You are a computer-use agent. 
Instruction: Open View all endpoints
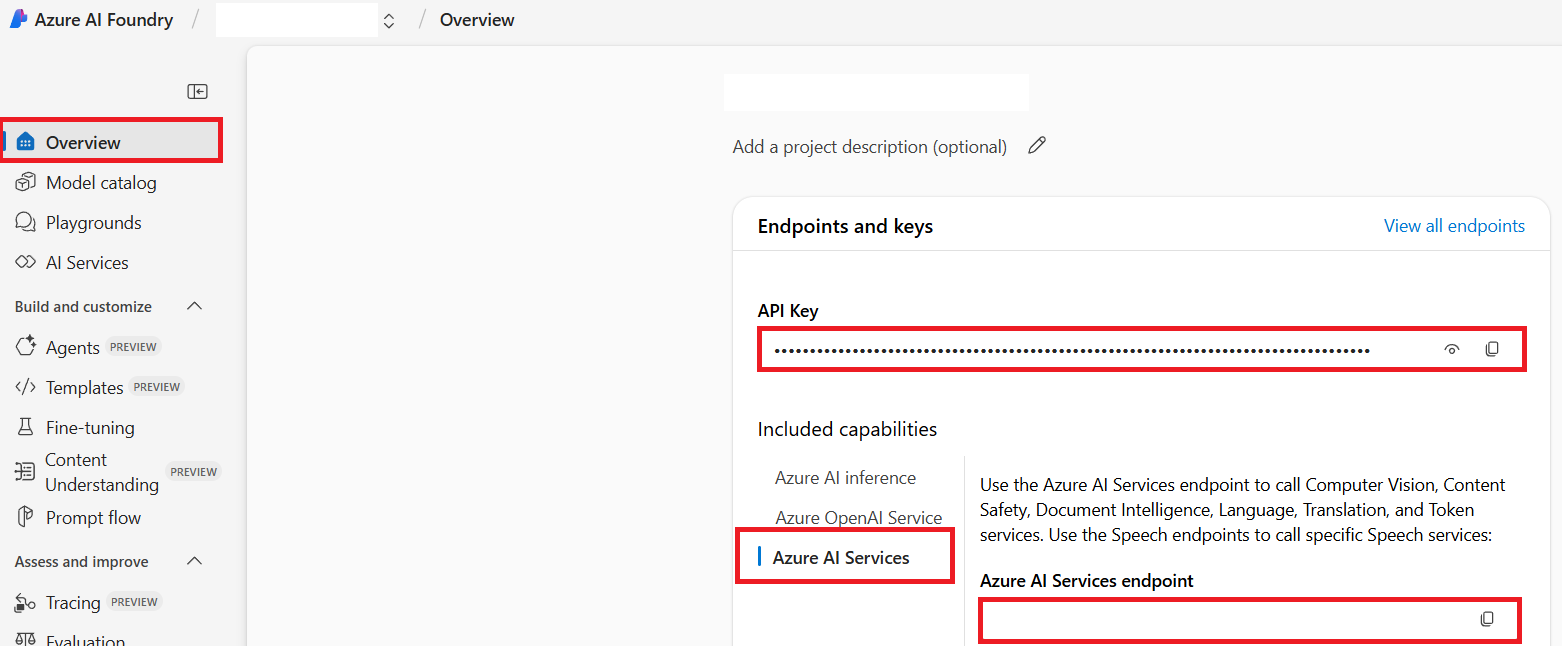[1454, 225]
